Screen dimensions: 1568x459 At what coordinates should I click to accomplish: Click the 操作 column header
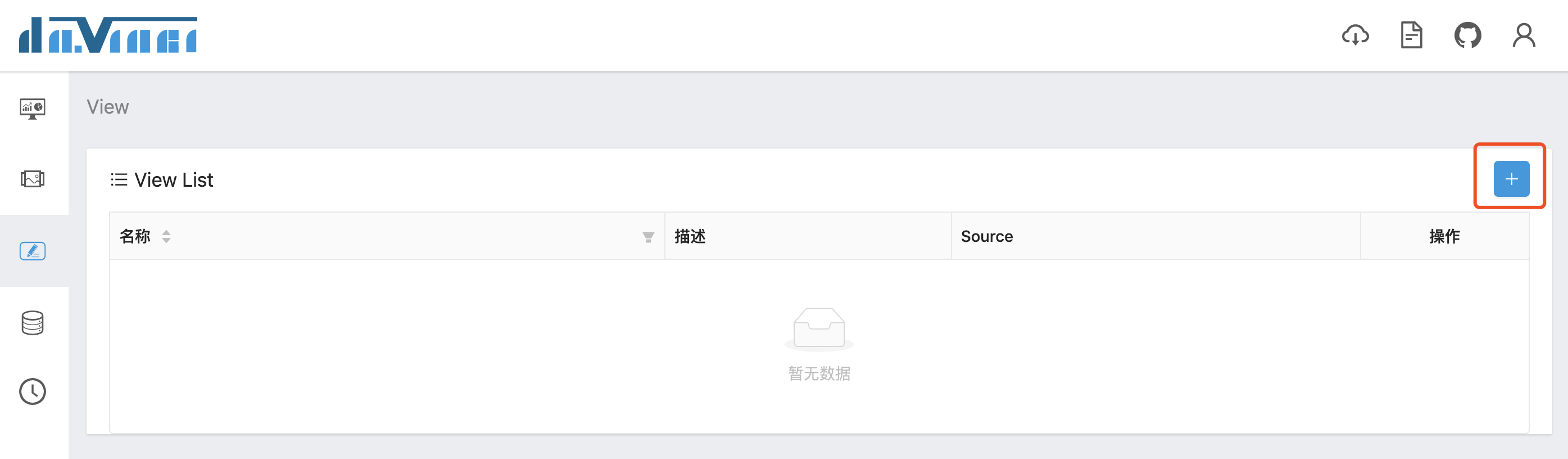click(1444, 236)
